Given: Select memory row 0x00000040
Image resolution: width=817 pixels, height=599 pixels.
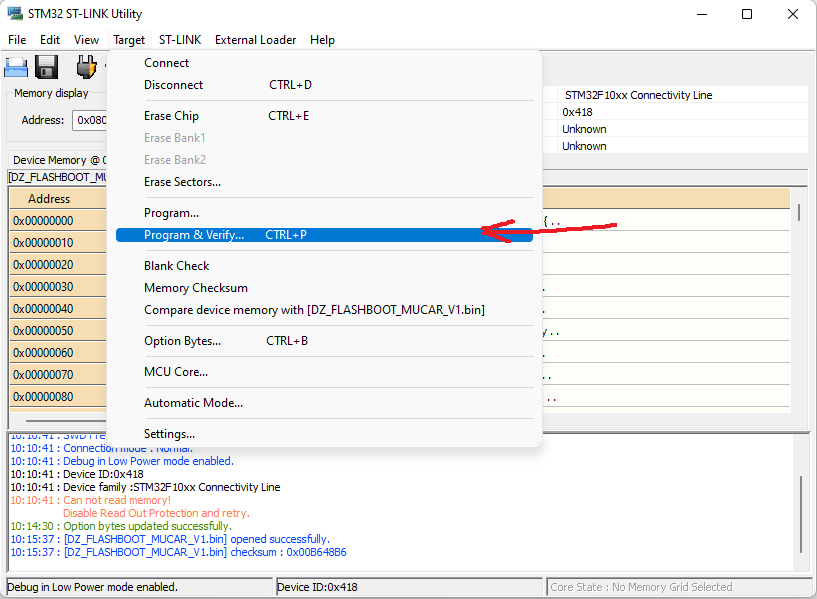Looking at the screenshot, I should click(x=57, y=309).
